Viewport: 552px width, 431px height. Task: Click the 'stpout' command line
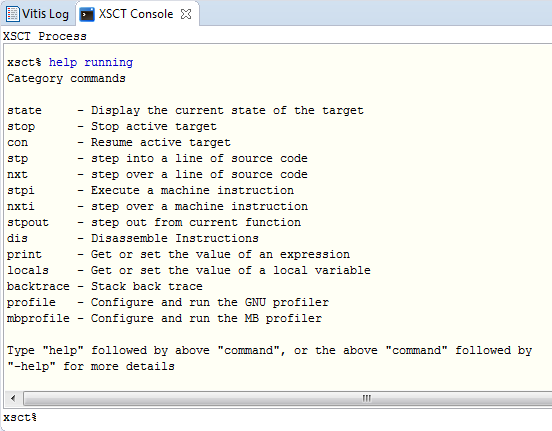click(154, 223)
